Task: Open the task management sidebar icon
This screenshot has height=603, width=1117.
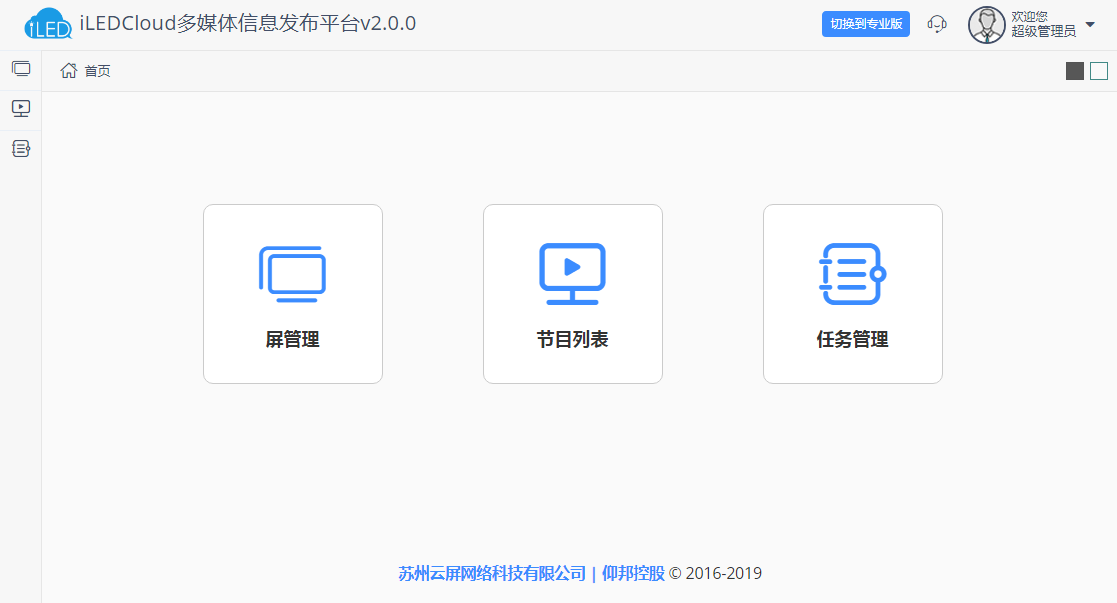Action: [x=21, y=149]
